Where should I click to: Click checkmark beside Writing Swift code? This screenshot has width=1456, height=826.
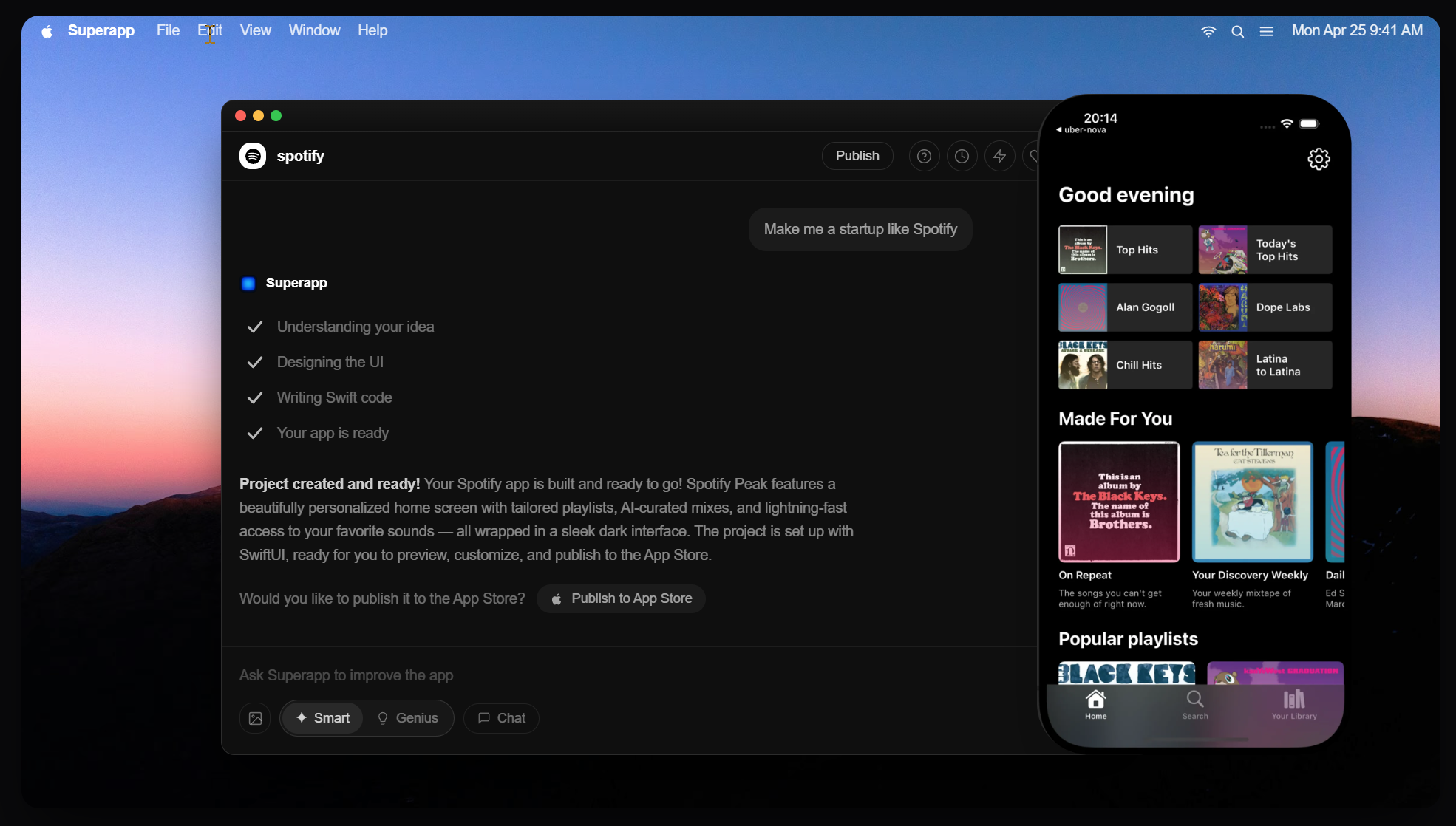click(255, 397)
